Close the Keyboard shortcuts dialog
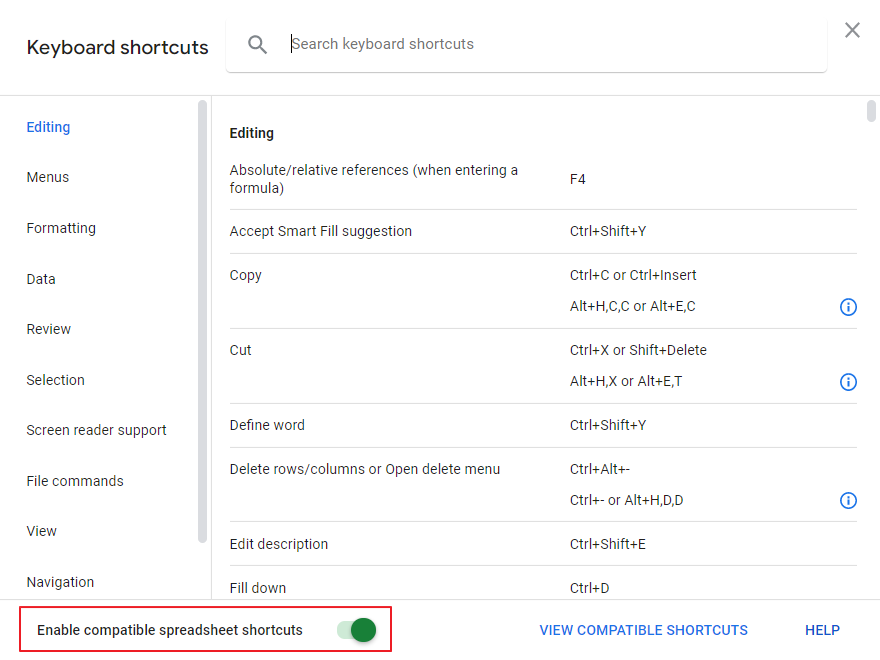Screen dimensions: 880x660 pyautogui.click(x=852, y=30)
